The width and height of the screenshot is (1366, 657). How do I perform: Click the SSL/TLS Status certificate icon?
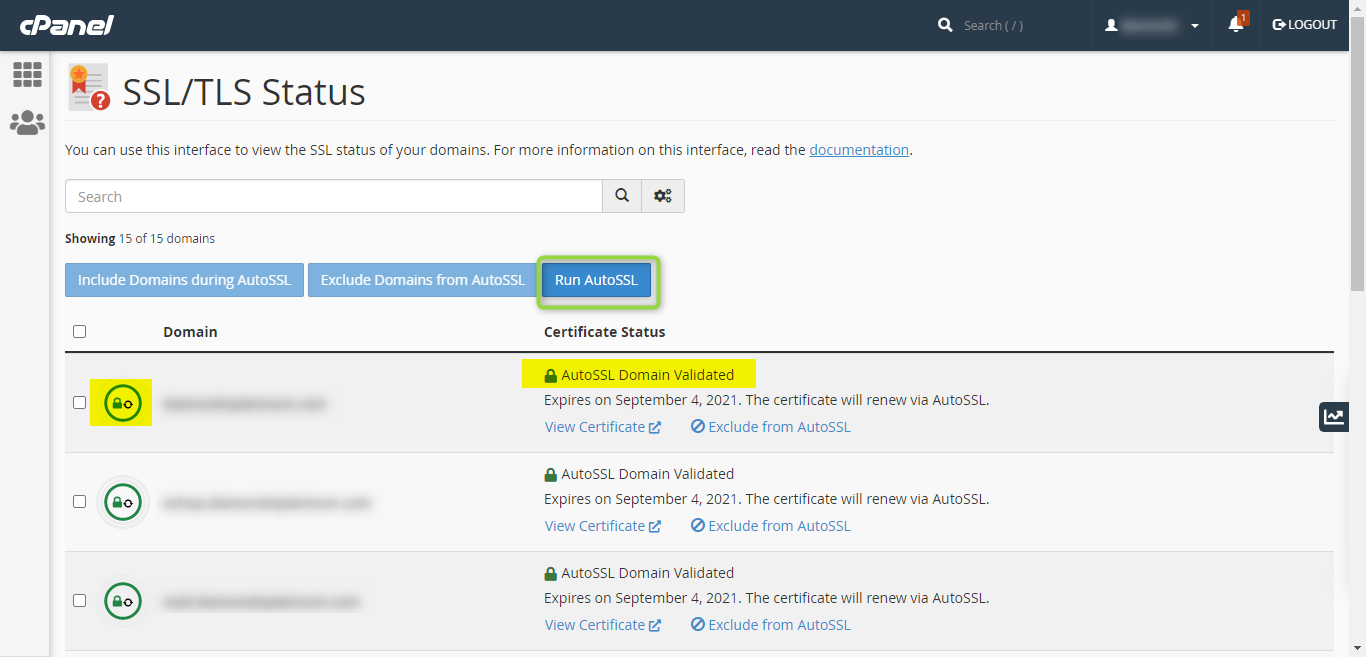pyautogui.click(x=89, y=88)
